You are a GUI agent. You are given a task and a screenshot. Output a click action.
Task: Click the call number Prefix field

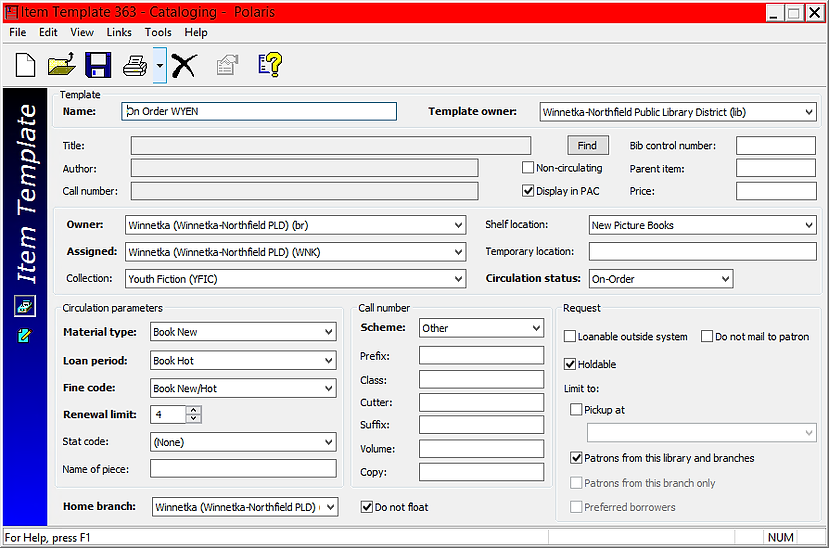point(481,356)
